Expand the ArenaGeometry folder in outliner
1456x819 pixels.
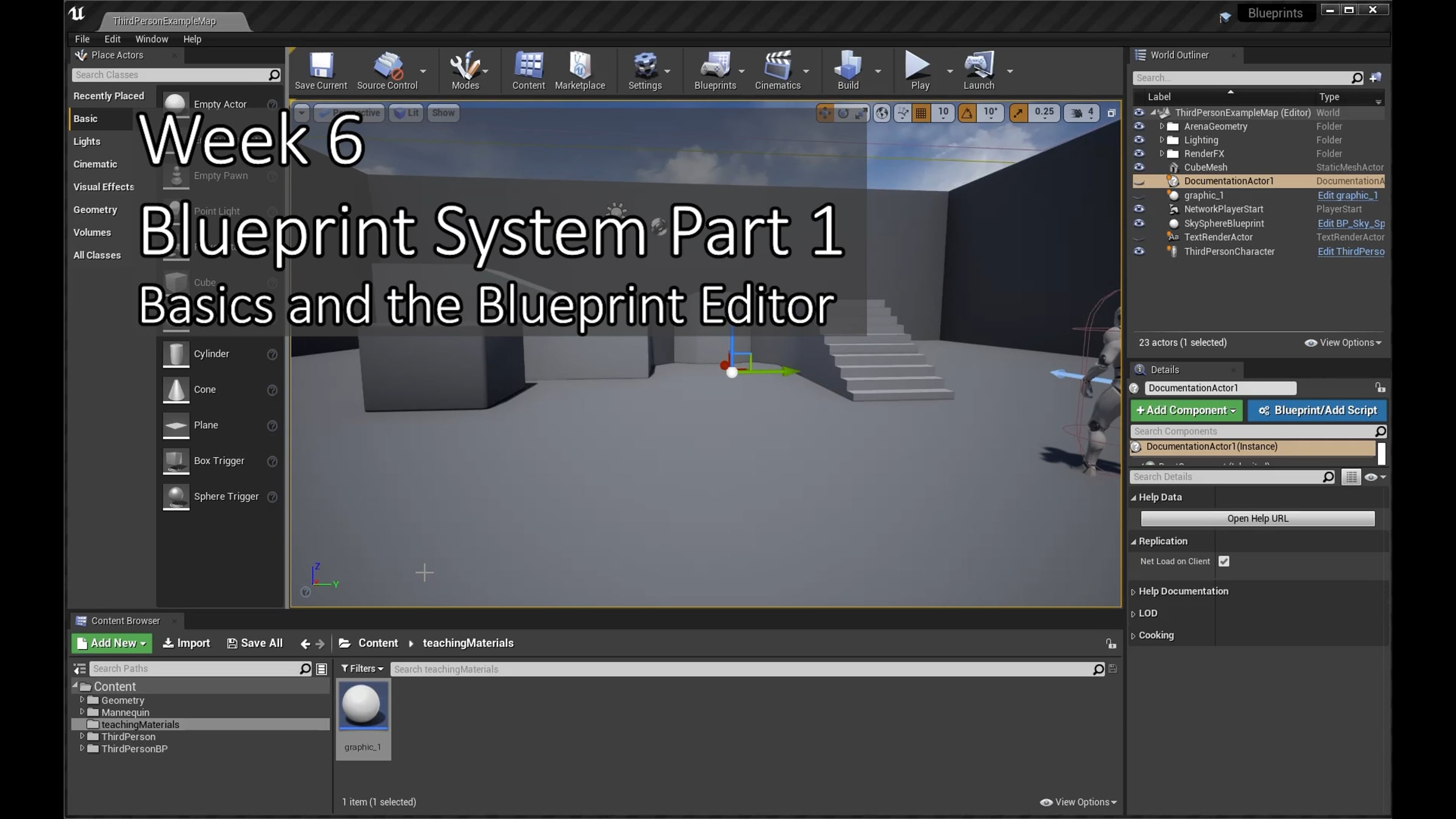tap(1161, 126)
